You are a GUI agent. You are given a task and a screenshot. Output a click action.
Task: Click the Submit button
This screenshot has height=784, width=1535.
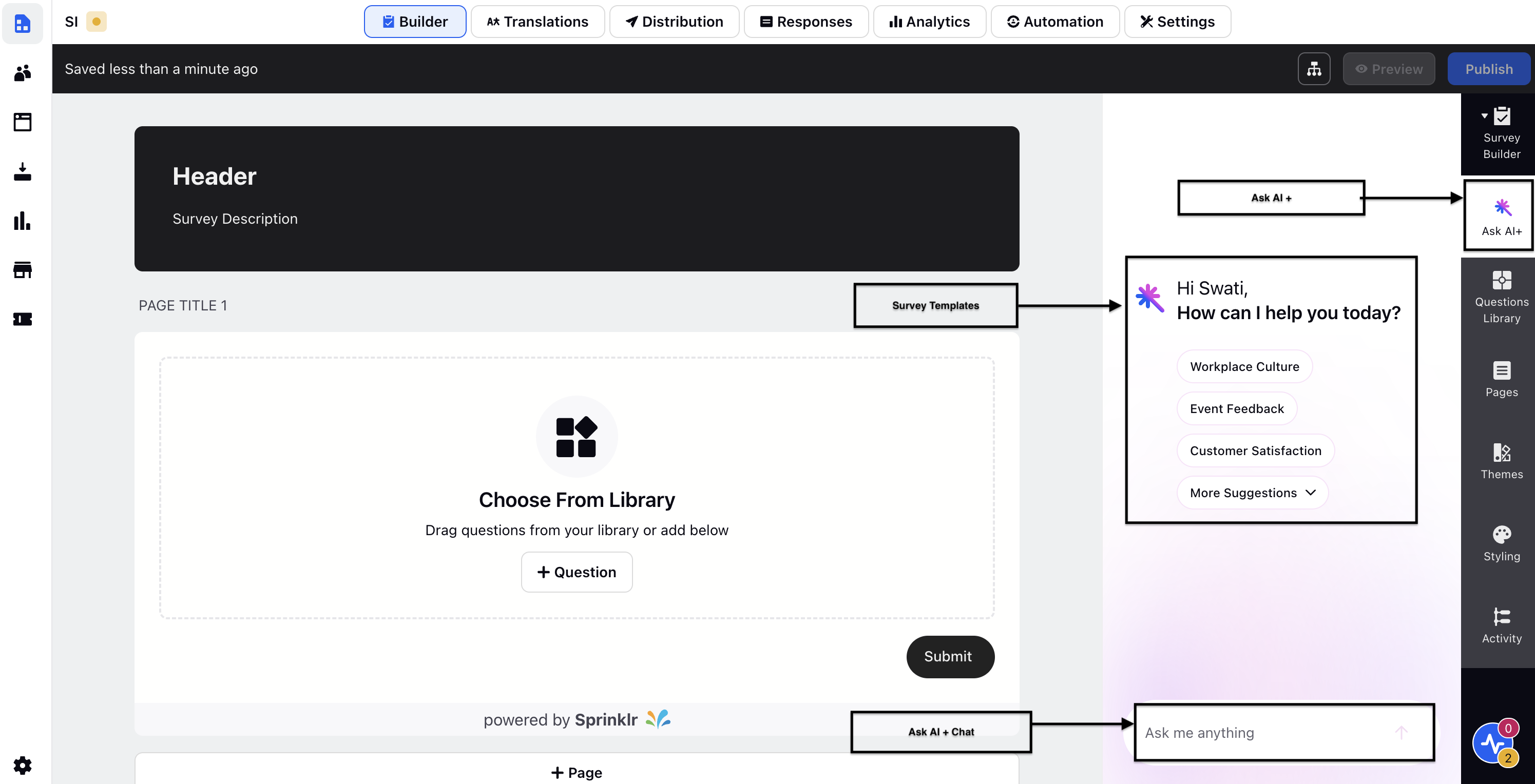[x=950, y=657]
